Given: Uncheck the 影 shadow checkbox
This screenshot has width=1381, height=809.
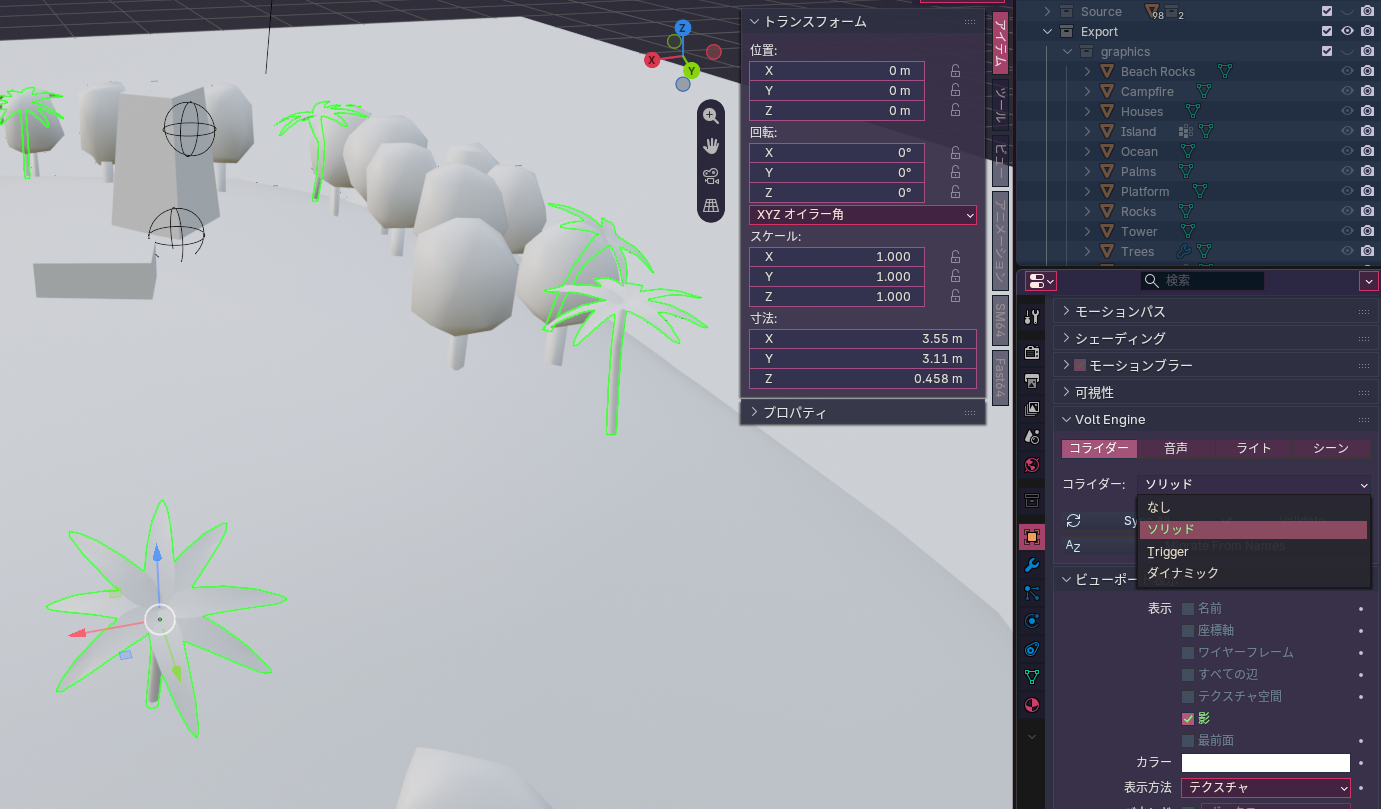Looking at the screenshot, I should point(1188,718).
